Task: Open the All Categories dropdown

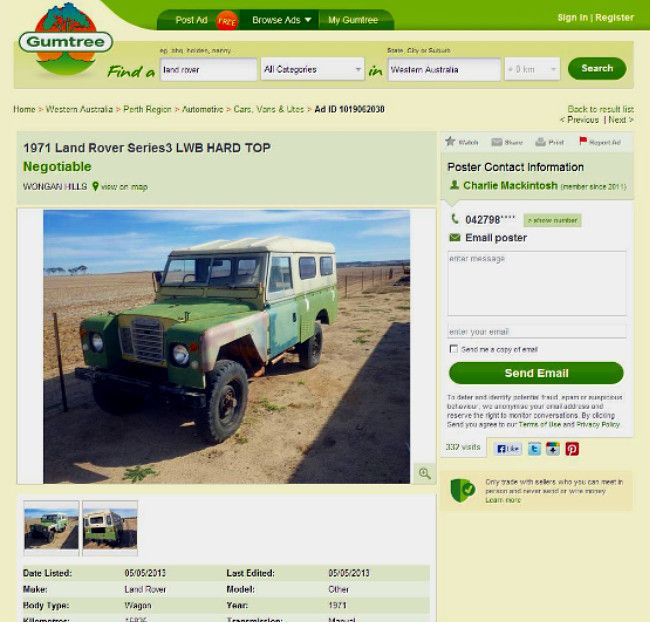Action: (x=313, y=69)
